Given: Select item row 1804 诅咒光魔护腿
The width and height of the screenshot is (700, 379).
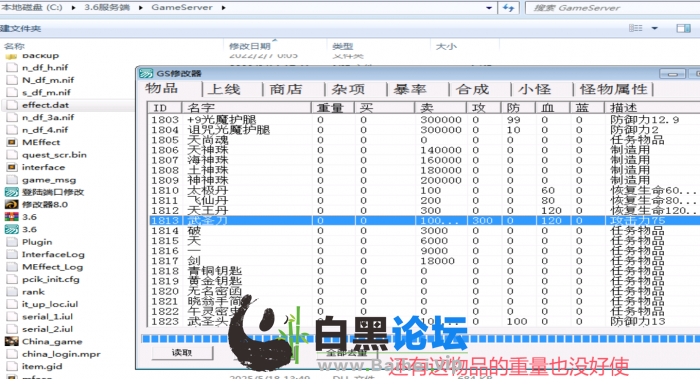Looking at the screenshot, I should [x=424, y=130].
